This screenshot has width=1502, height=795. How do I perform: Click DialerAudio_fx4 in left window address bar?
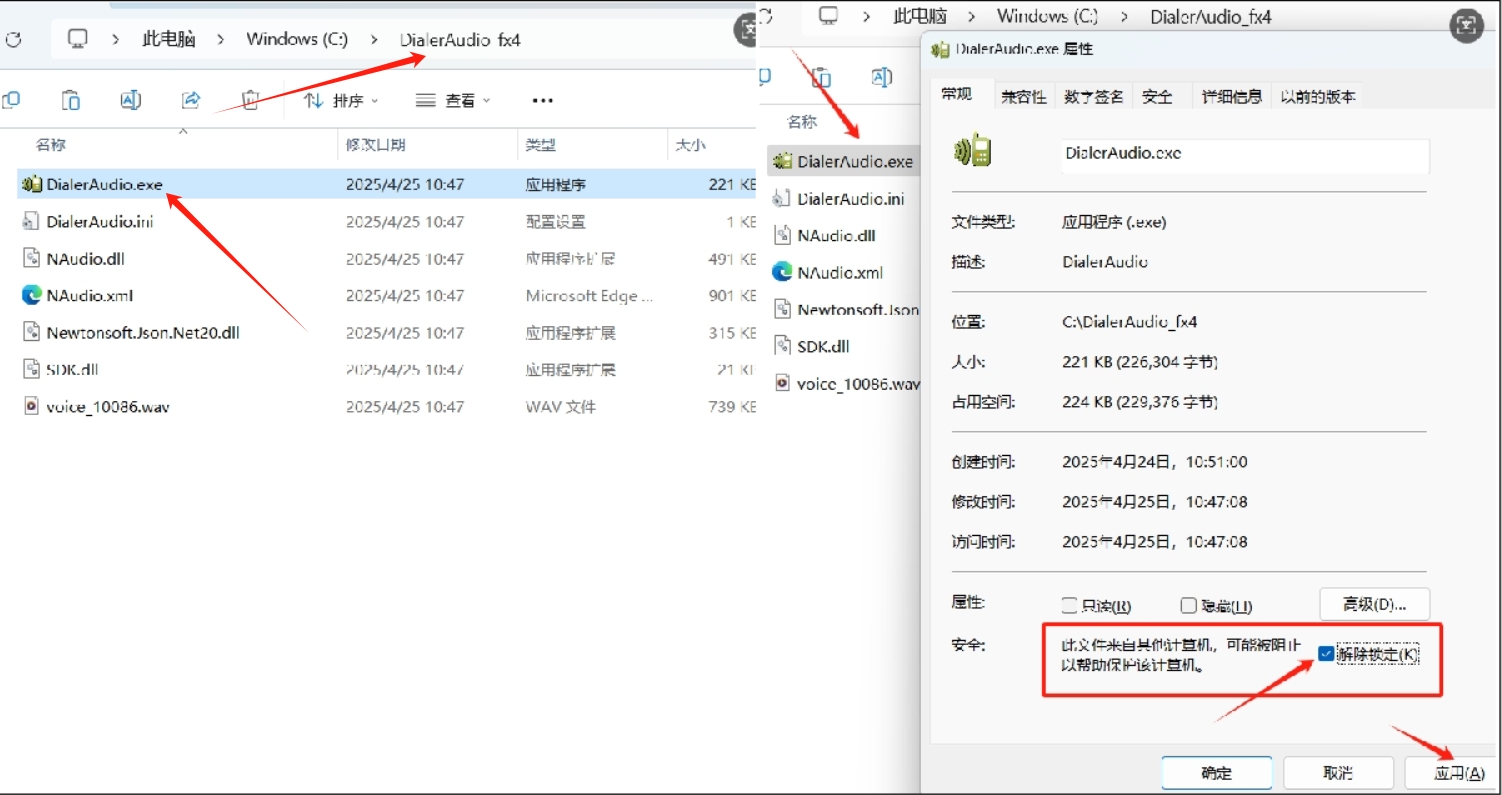(x=460, y=40)
